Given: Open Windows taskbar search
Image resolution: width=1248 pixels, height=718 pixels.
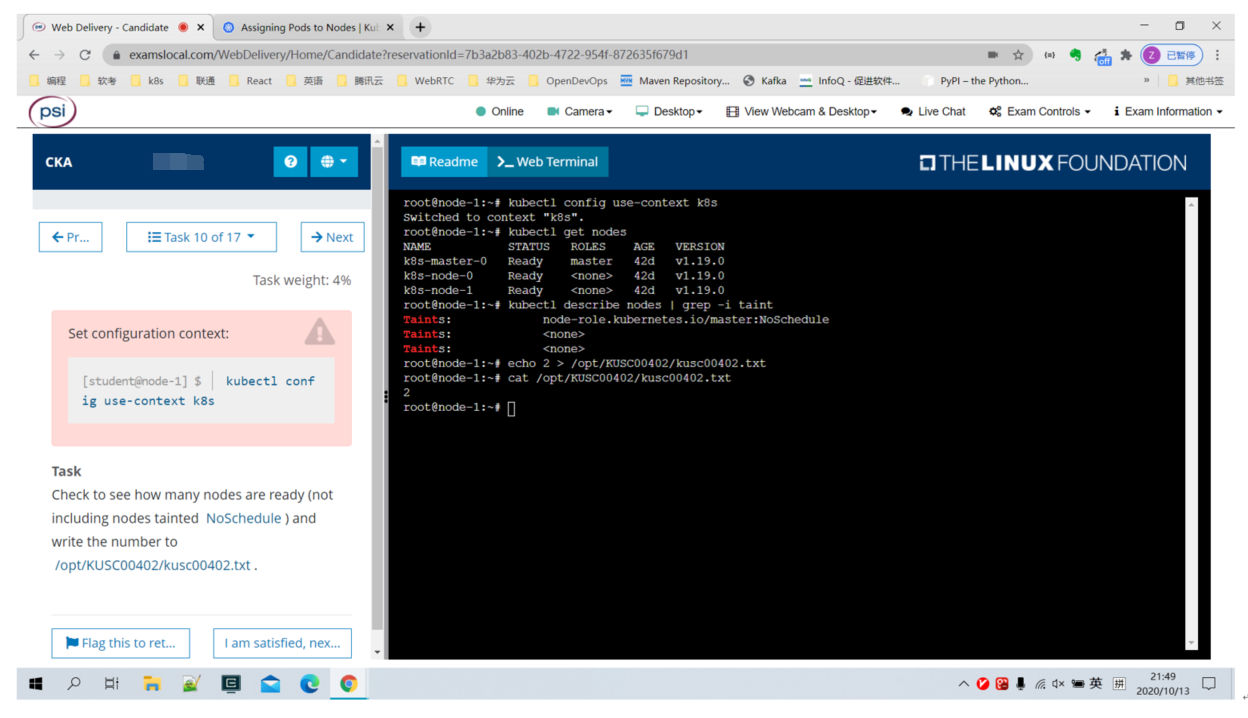Looking at the screenshot, I should (74, 684).
